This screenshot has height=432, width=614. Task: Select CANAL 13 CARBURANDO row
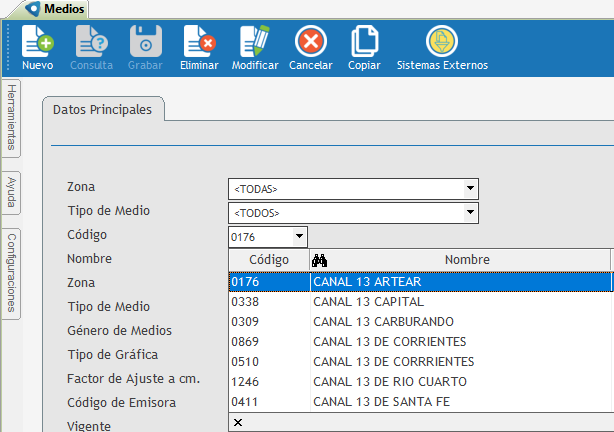pyautogui.click(x=383, y=321)
